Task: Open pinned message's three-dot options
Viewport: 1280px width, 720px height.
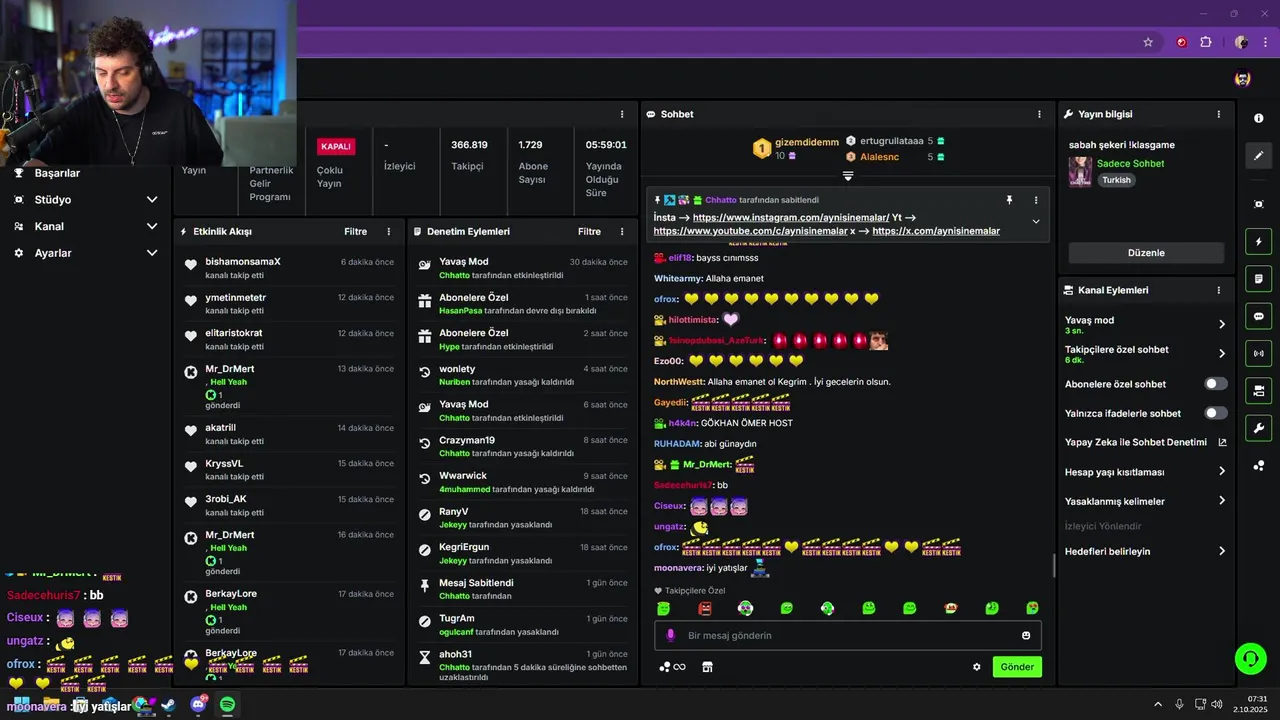Action: tap(1036, 200)
